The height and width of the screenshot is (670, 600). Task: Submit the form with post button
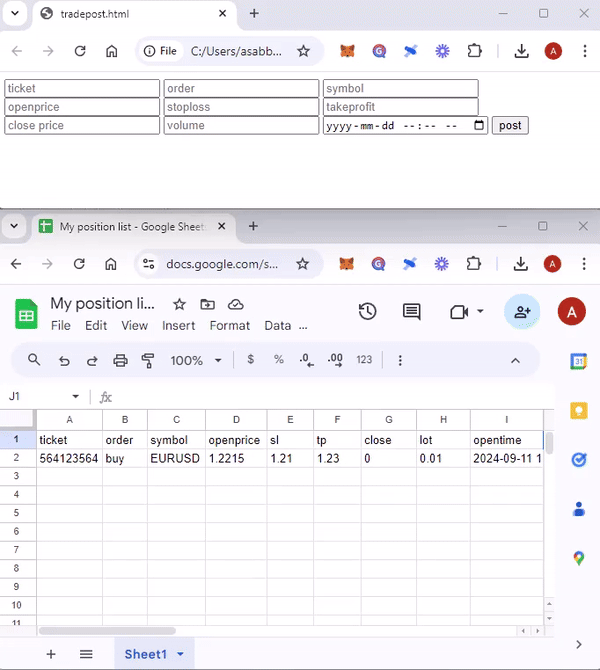pyautogui.click(x=510, y=125)
